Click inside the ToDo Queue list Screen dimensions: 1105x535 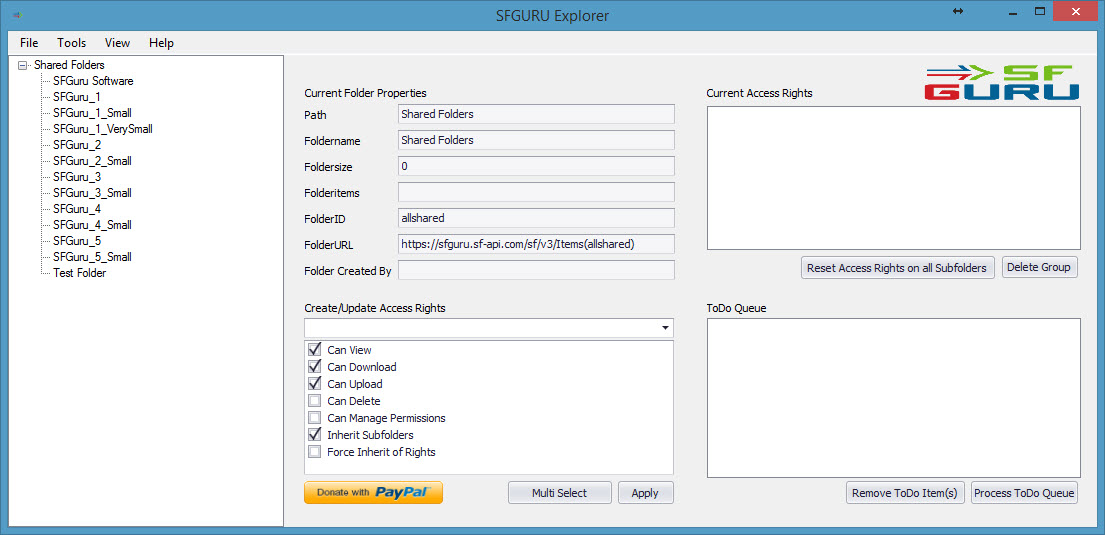(894, 398)
